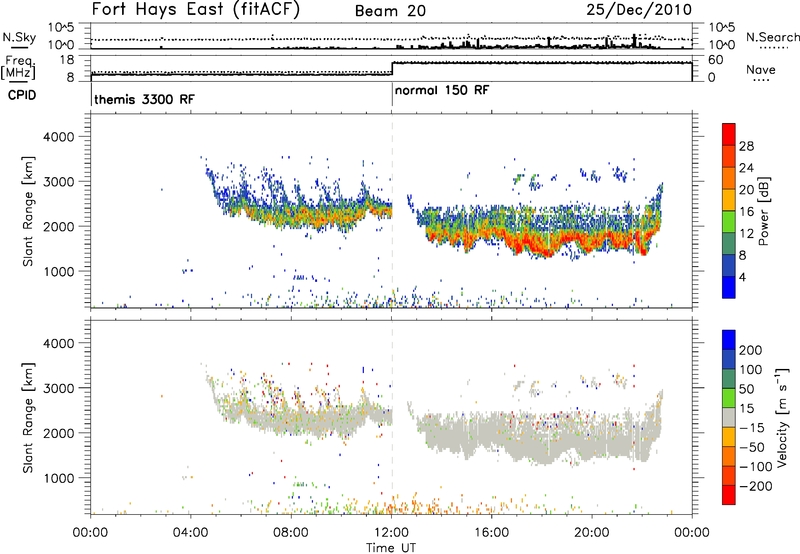The image size is (800, 554).
Task: Select the "CPID" row label
Action: point(22,95)
